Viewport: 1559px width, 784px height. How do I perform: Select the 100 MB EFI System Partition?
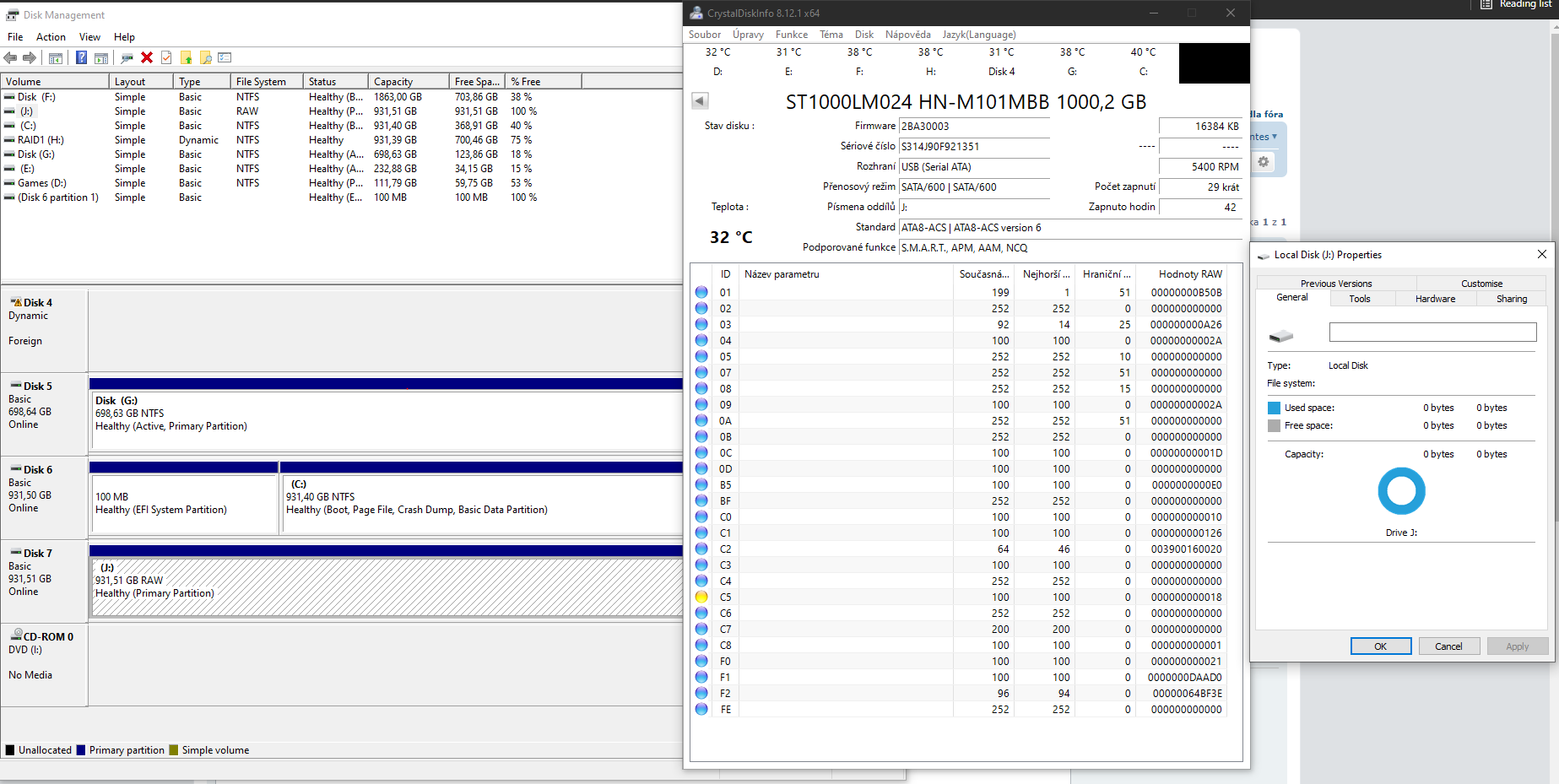pyautogui.click(x=184, y=504)
